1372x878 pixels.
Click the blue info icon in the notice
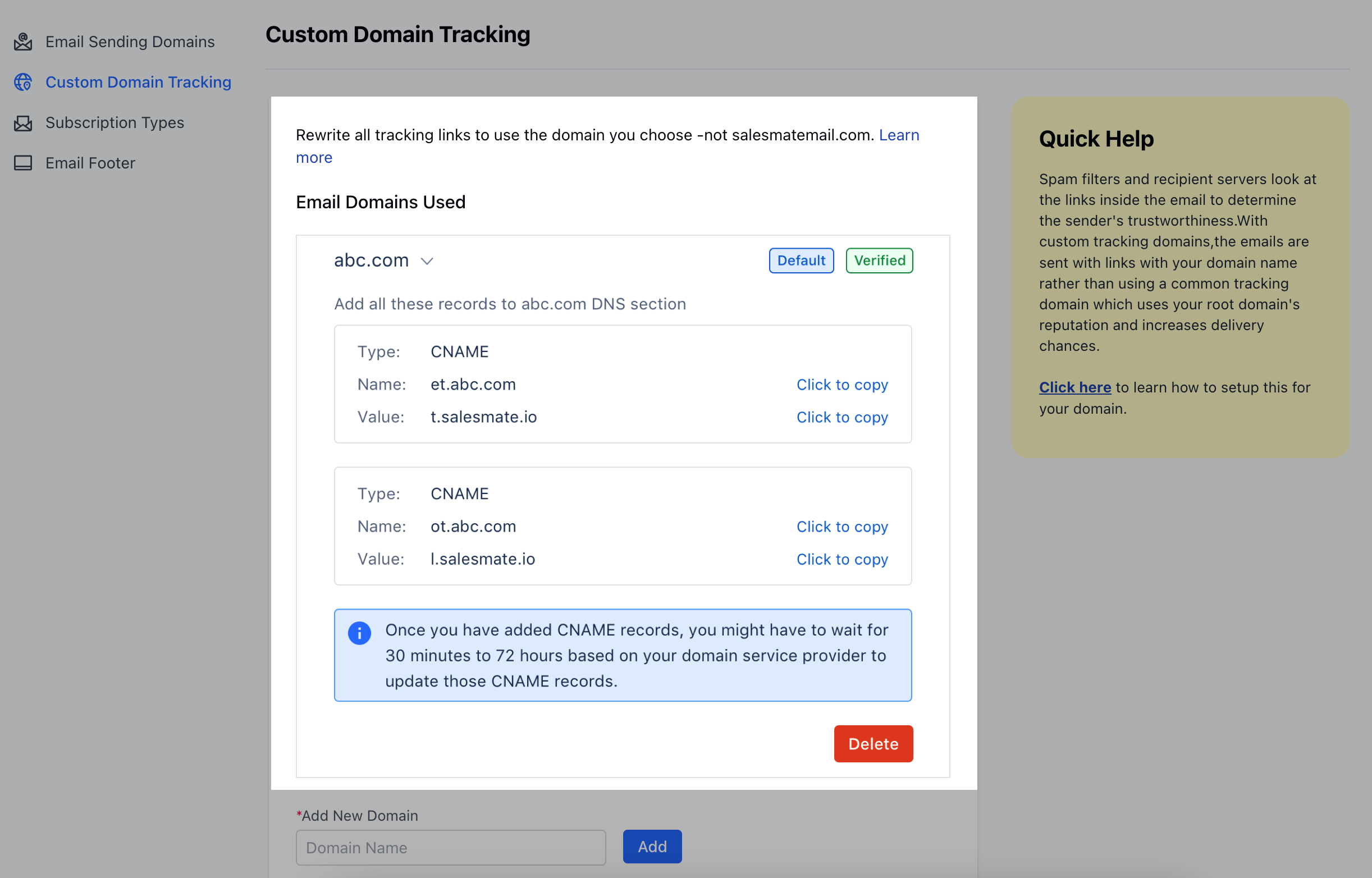[359, 633]
